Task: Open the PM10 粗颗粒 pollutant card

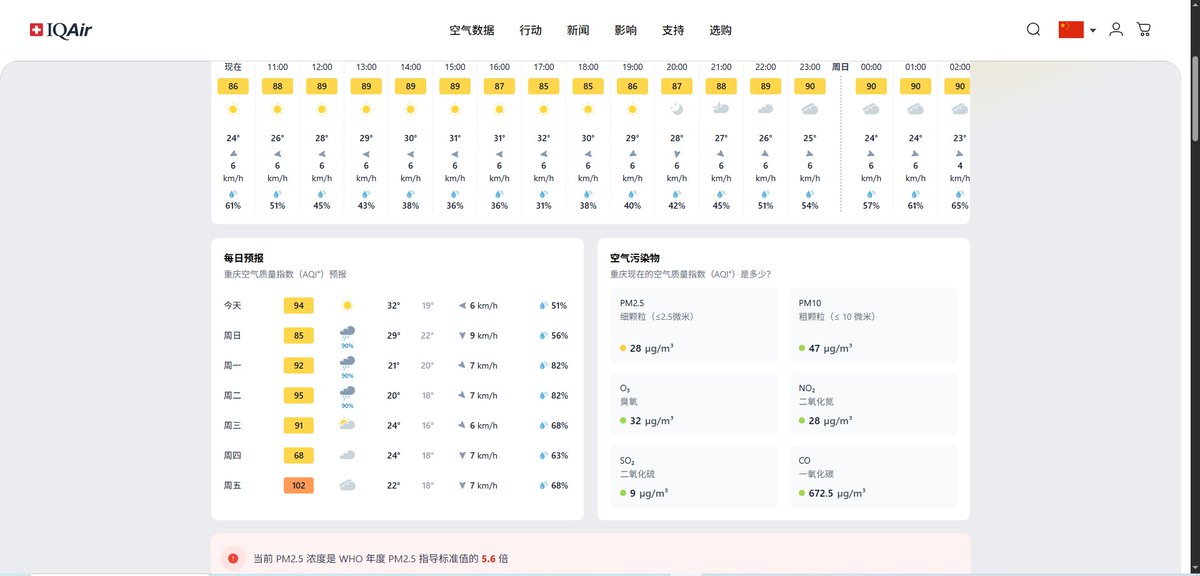Action: (873, 326)
